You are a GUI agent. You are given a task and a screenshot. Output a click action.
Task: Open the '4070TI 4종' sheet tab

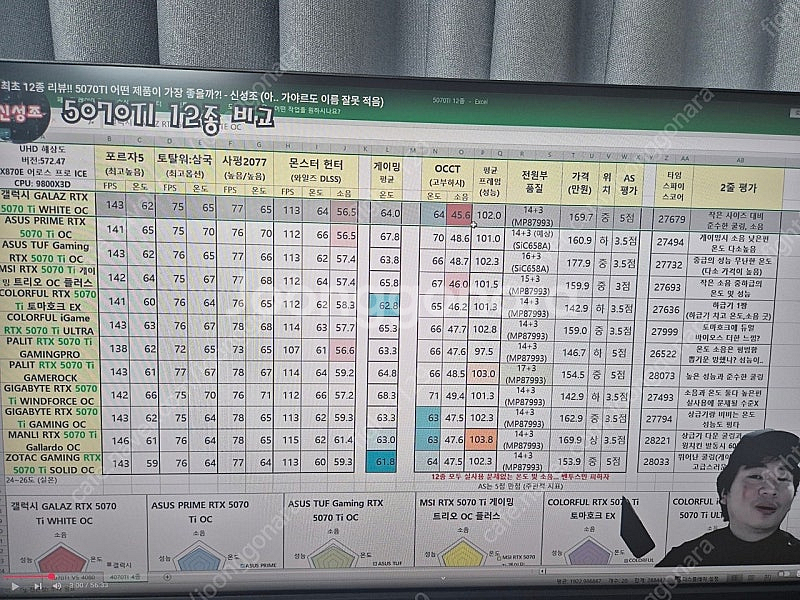click(x=125, y=577)
